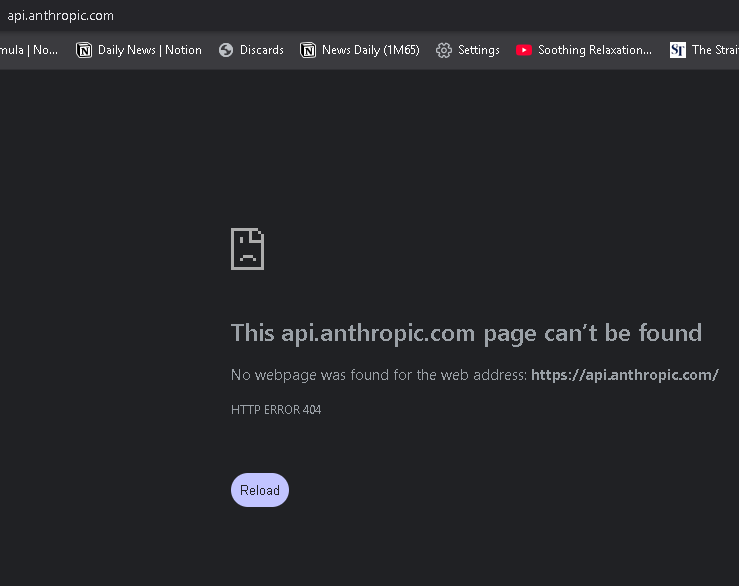Open the Discards bookmark
Viewport: 739px width, 586px height.
click(252, 50)
